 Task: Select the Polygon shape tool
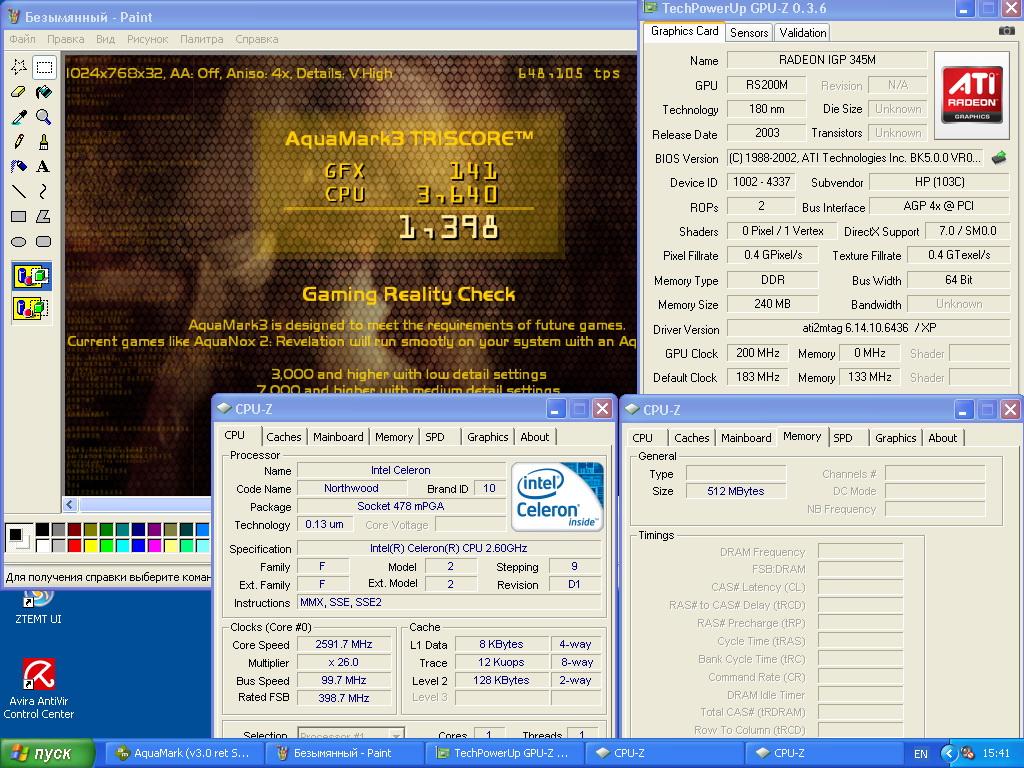[x=44, y=216]
